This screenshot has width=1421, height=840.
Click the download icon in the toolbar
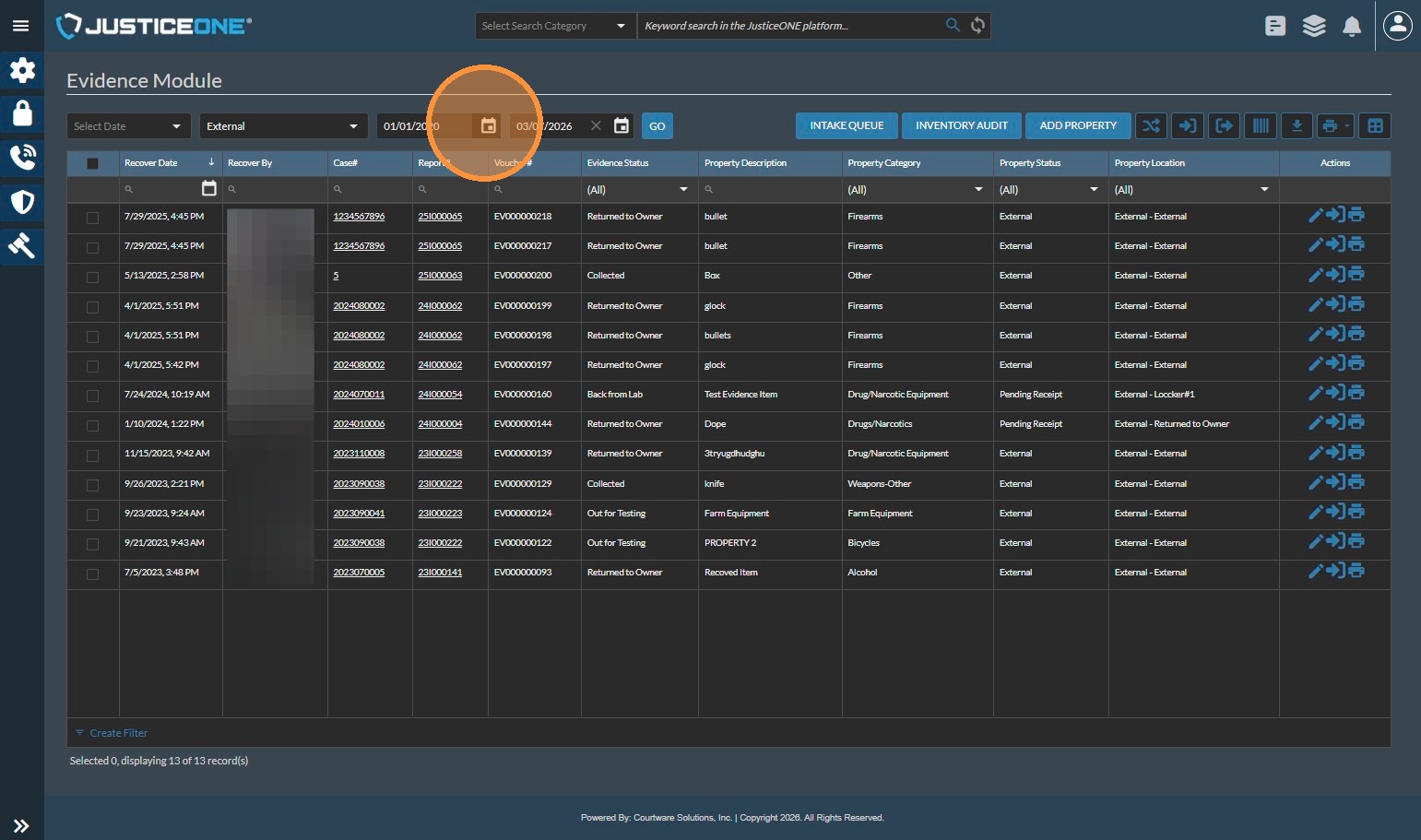tap(1297, 126)
